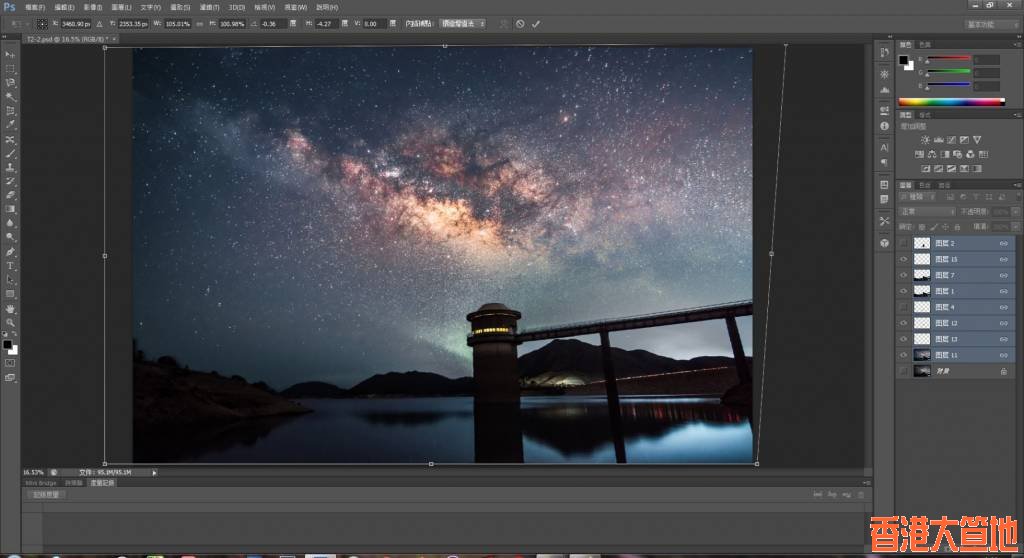The height and width of the screenshot is (558, 1024).
Task: Open the Layers panel flyout menu
Action: (1017, 186)
